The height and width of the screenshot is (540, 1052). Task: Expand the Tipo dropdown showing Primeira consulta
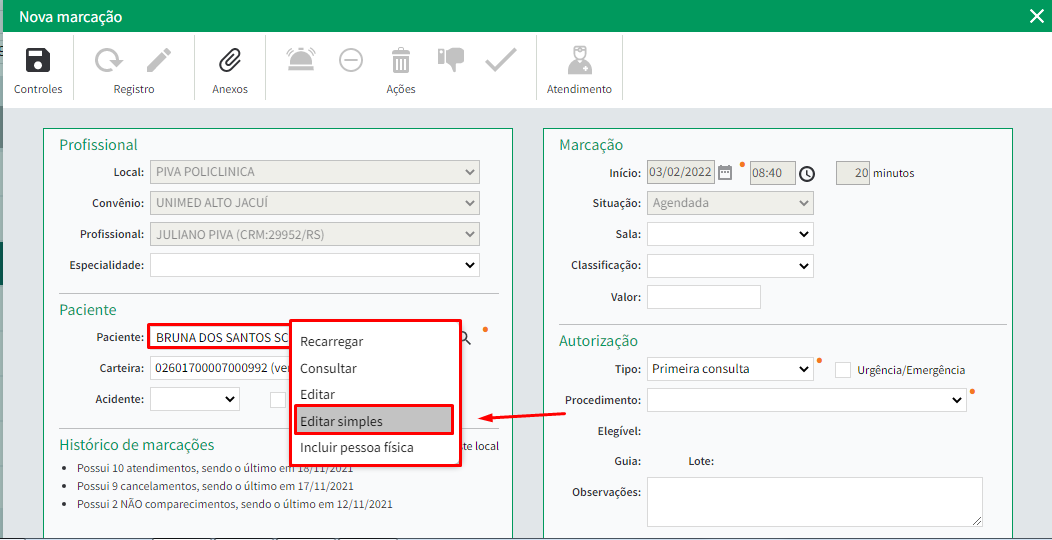coord(730,369)
